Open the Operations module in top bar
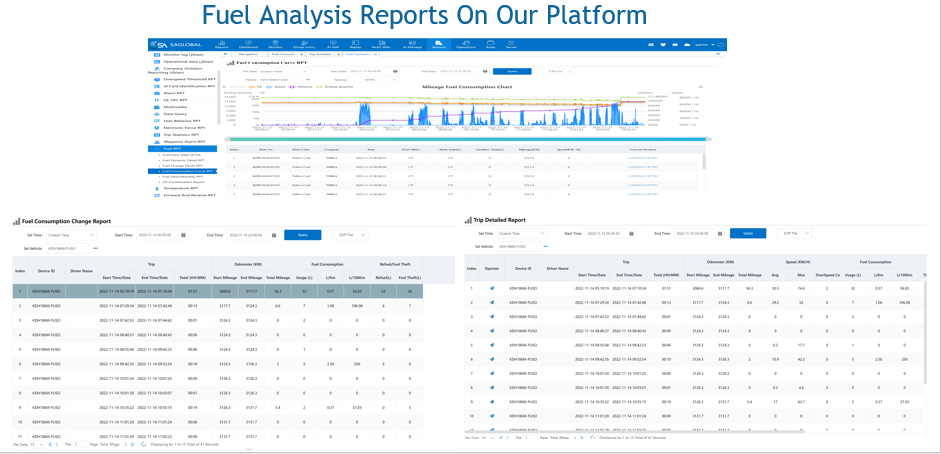The image size is (941, 454). (465, 45)
